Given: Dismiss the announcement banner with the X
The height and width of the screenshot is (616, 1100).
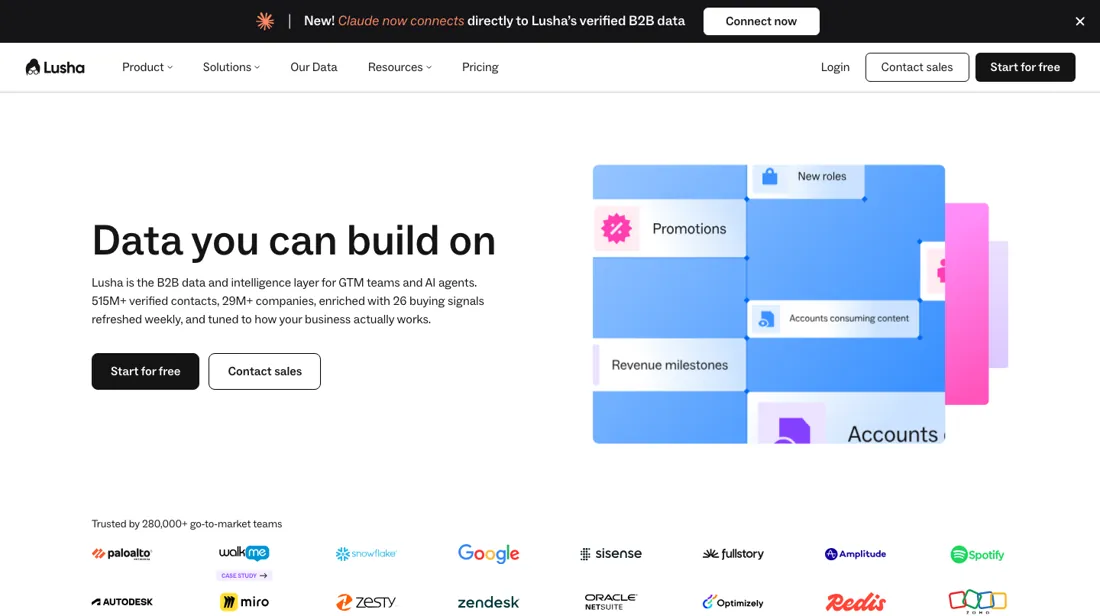Looking at the screenshot, I should point(1080,21).
